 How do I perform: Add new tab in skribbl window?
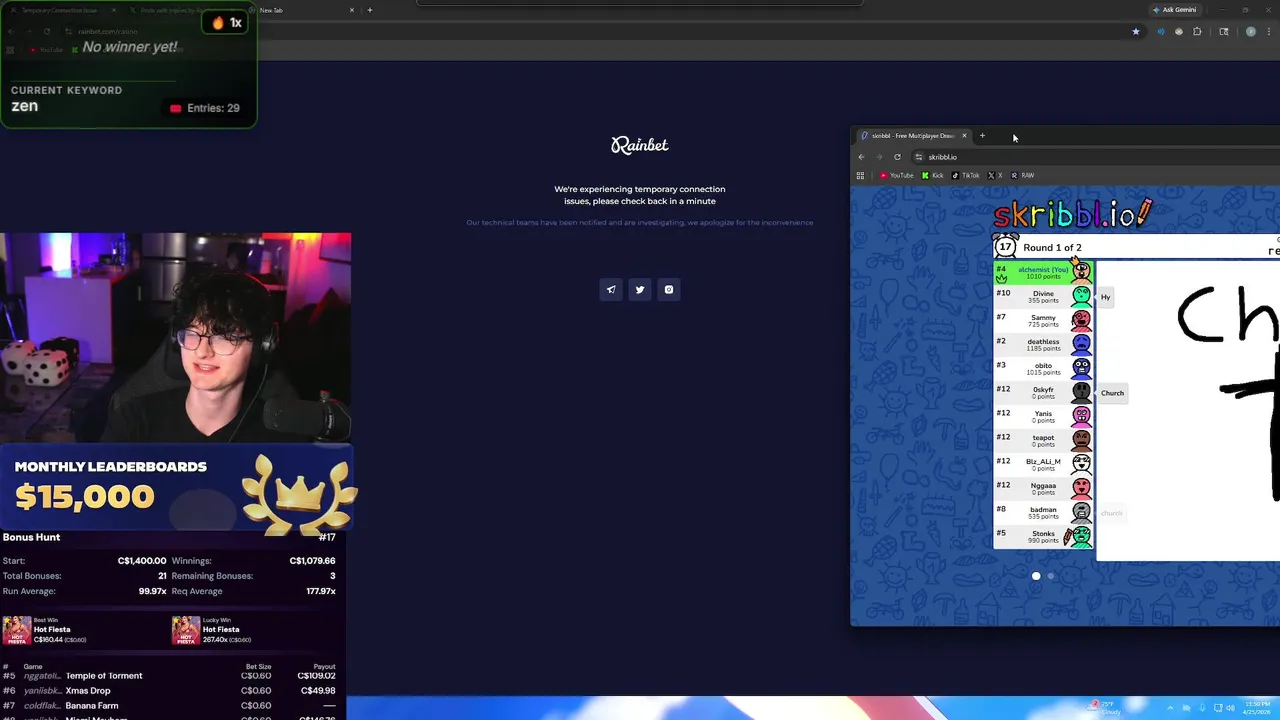[982, 136]
